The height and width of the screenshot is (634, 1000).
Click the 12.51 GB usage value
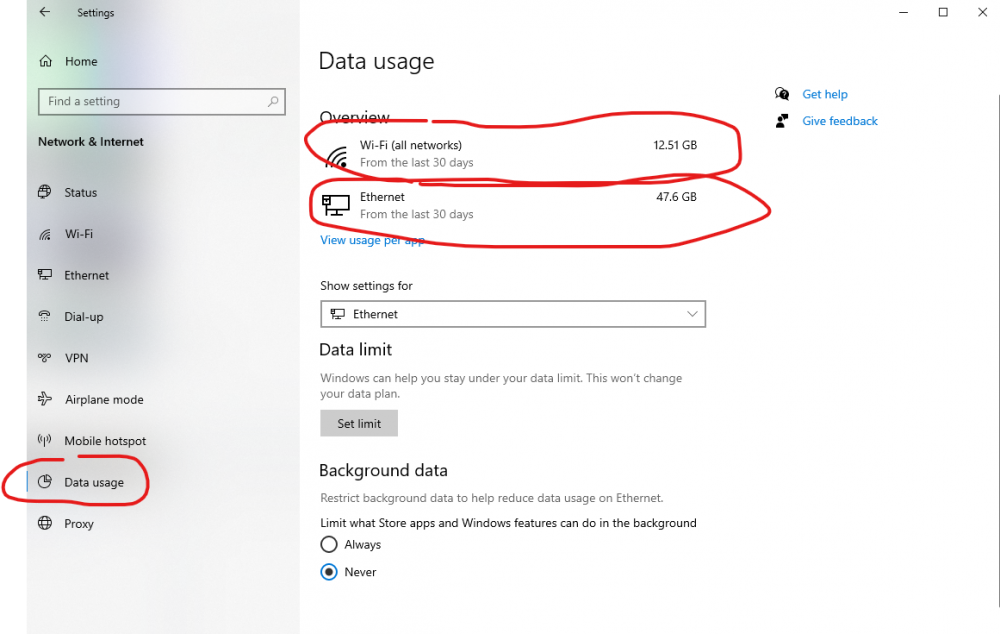coord(675,145)
